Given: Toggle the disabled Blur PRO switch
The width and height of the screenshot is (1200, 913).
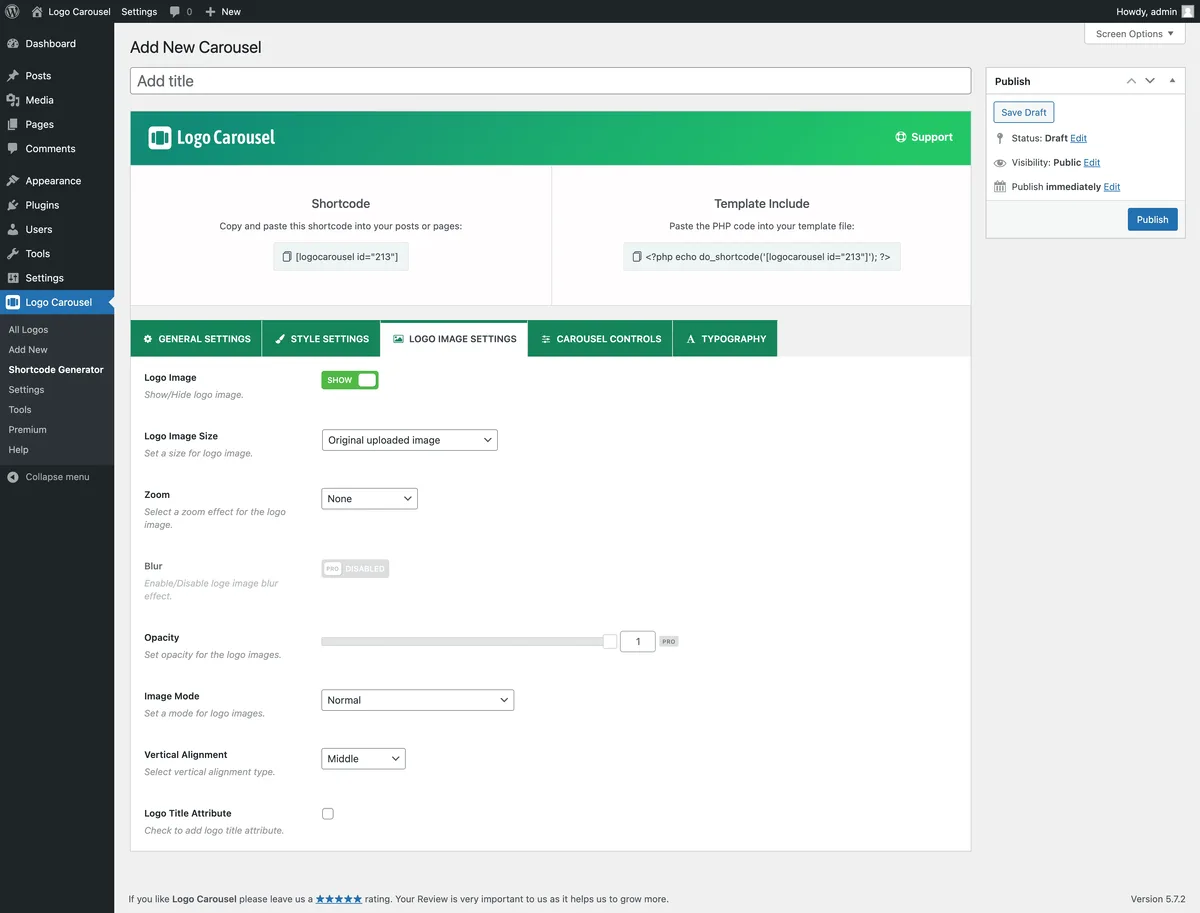Looking at the screenshot, I should point(355,569).
